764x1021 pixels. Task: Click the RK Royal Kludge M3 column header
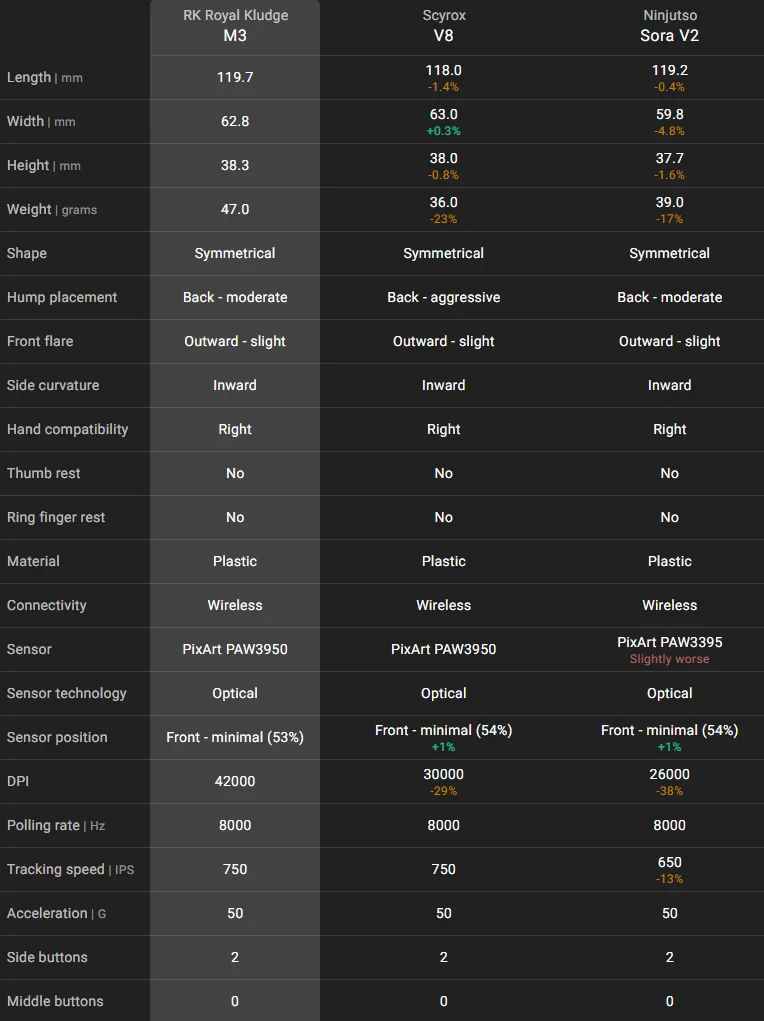point(235,26)
